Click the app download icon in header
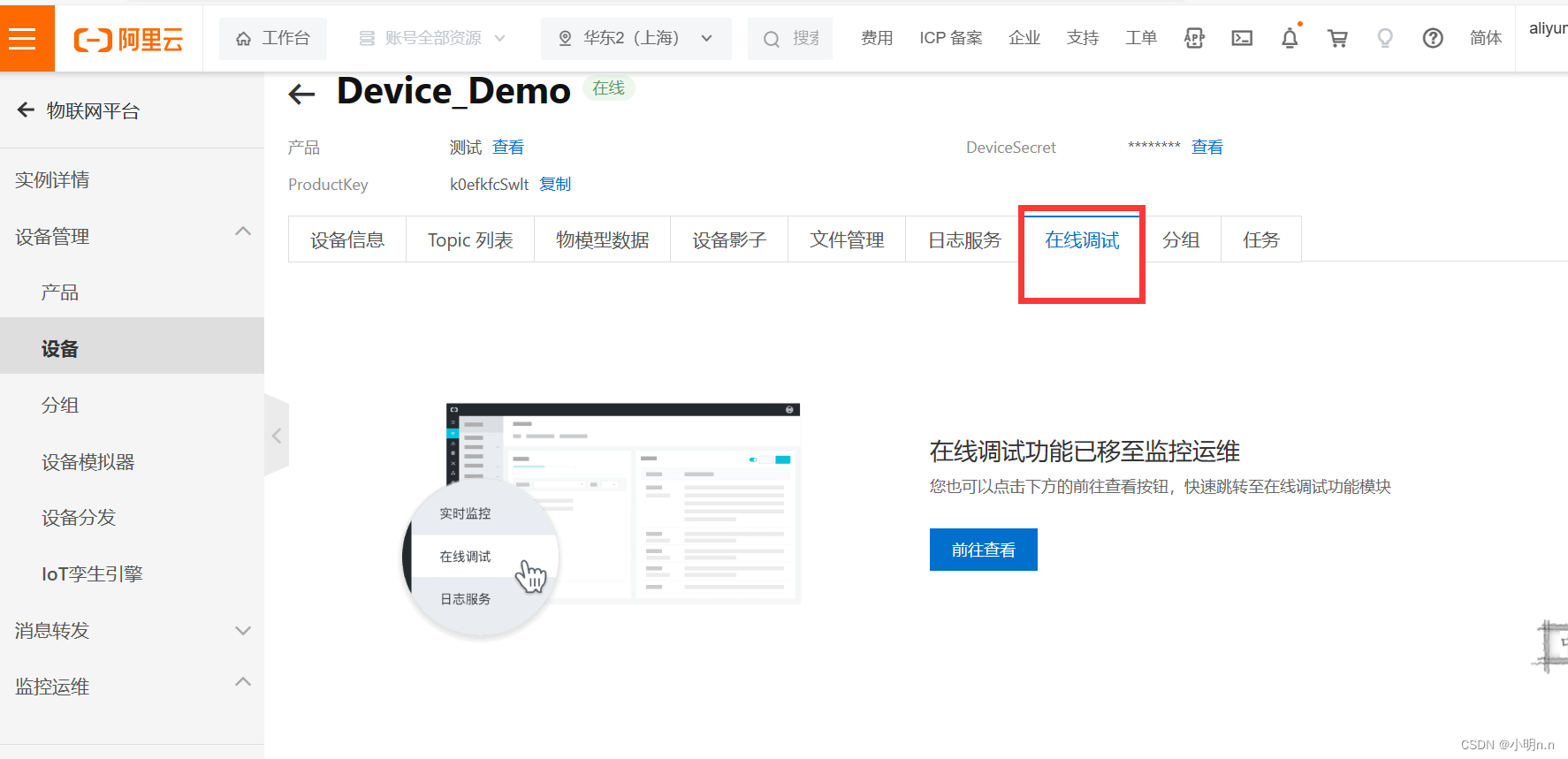The image size is (1568, 759). click(1194, 38)
